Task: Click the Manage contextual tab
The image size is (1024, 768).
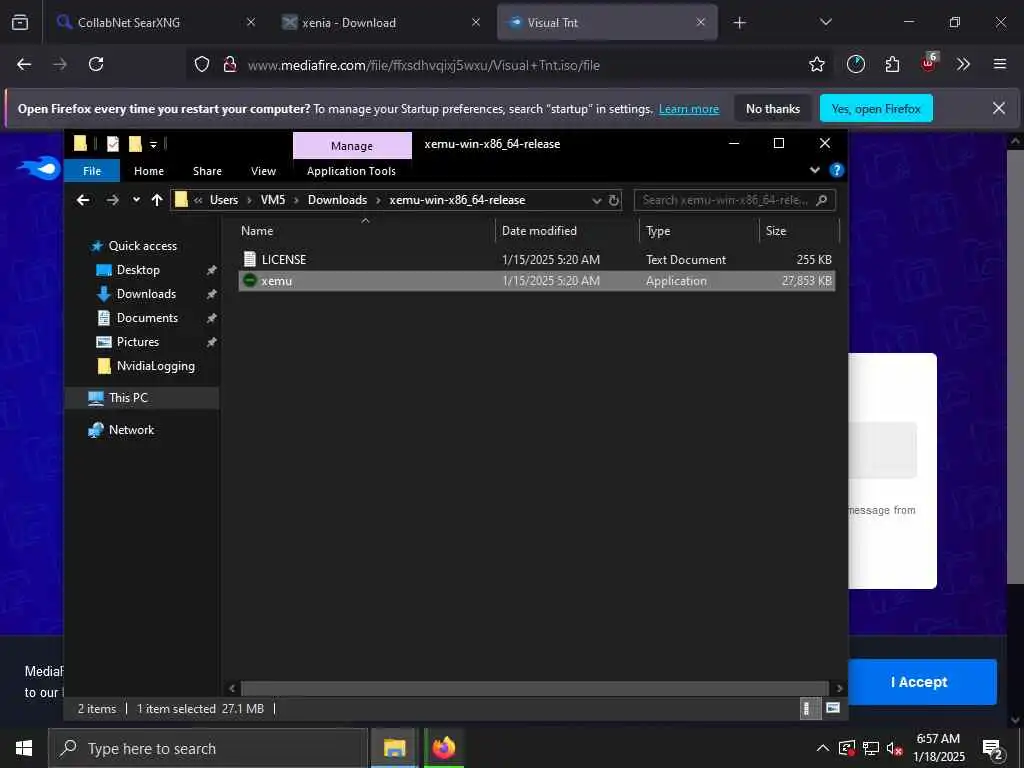Action: (x=352, y=146)
